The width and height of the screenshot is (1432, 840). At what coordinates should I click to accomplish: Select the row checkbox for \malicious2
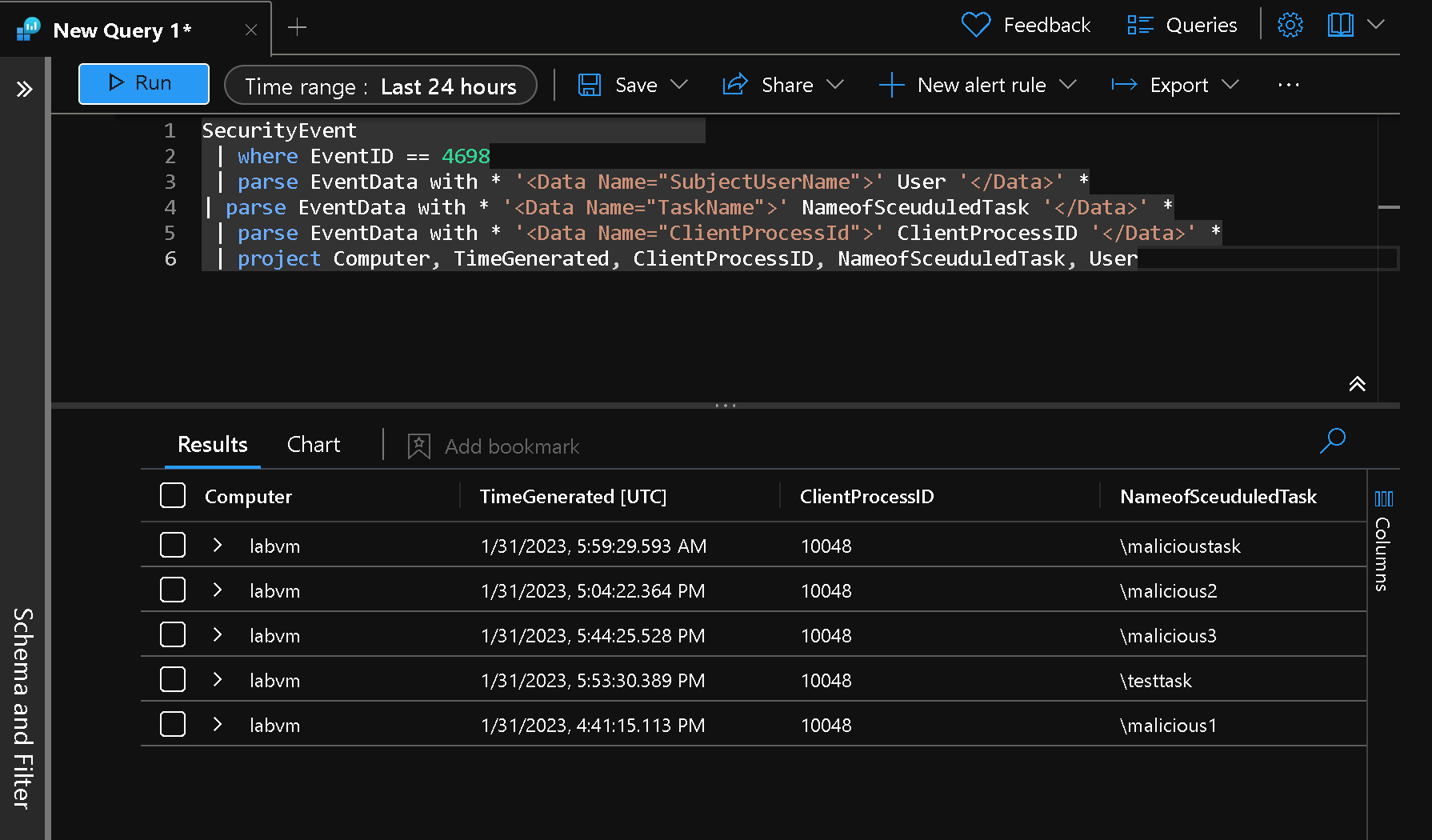tap(173, 590)
